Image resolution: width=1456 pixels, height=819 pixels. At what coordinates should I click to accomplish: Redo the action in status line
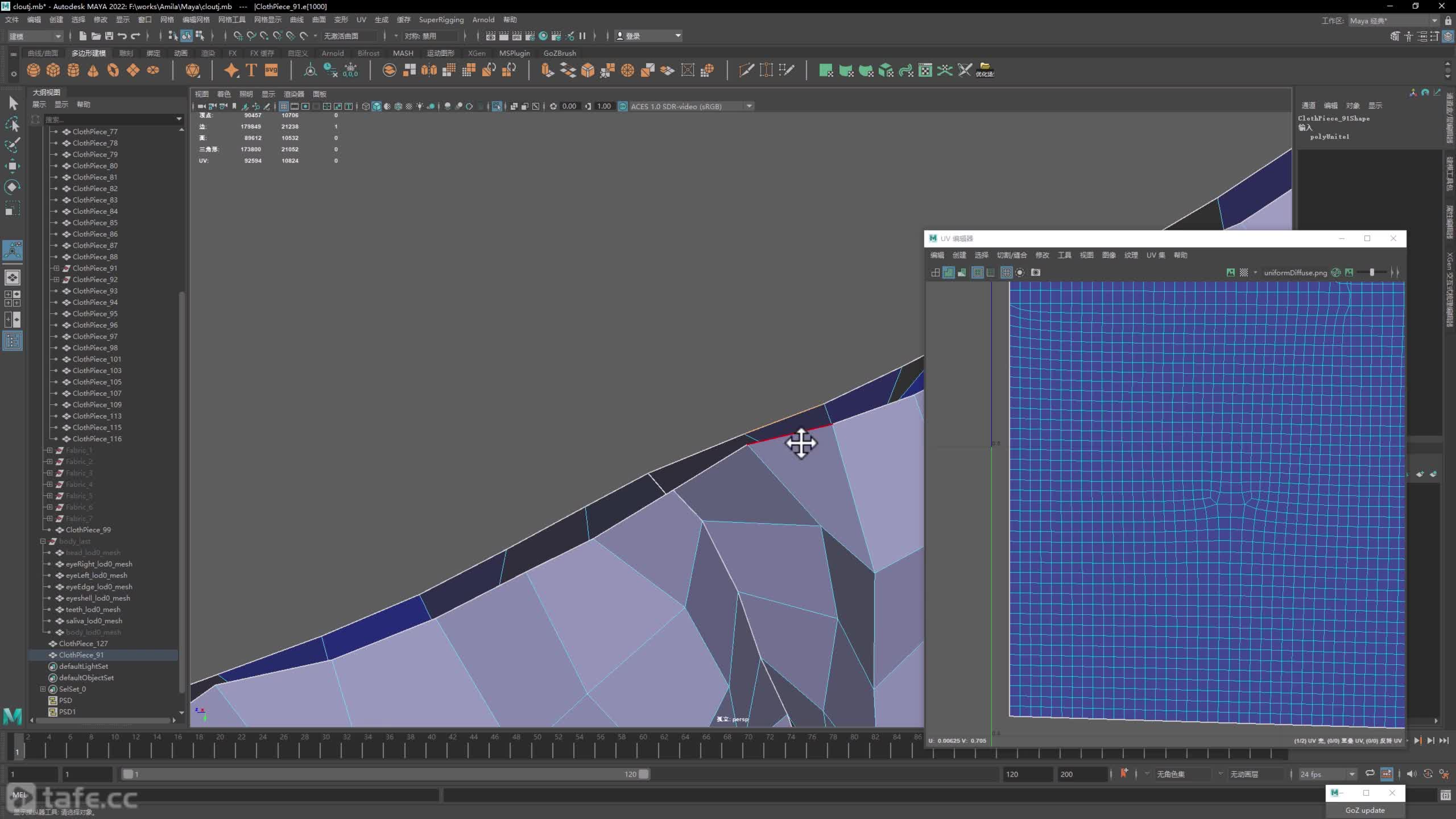(x=135, y=36)
